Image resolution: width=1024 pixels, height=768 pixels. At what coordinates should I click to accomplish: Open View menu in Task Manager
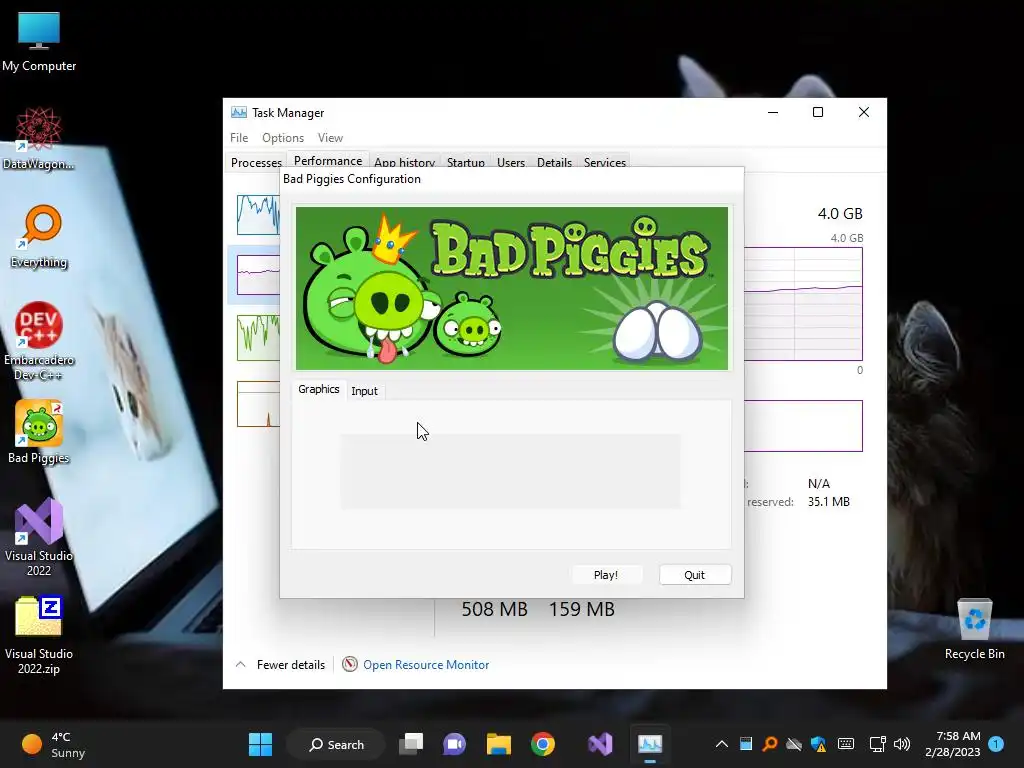(x=330, y=138)
